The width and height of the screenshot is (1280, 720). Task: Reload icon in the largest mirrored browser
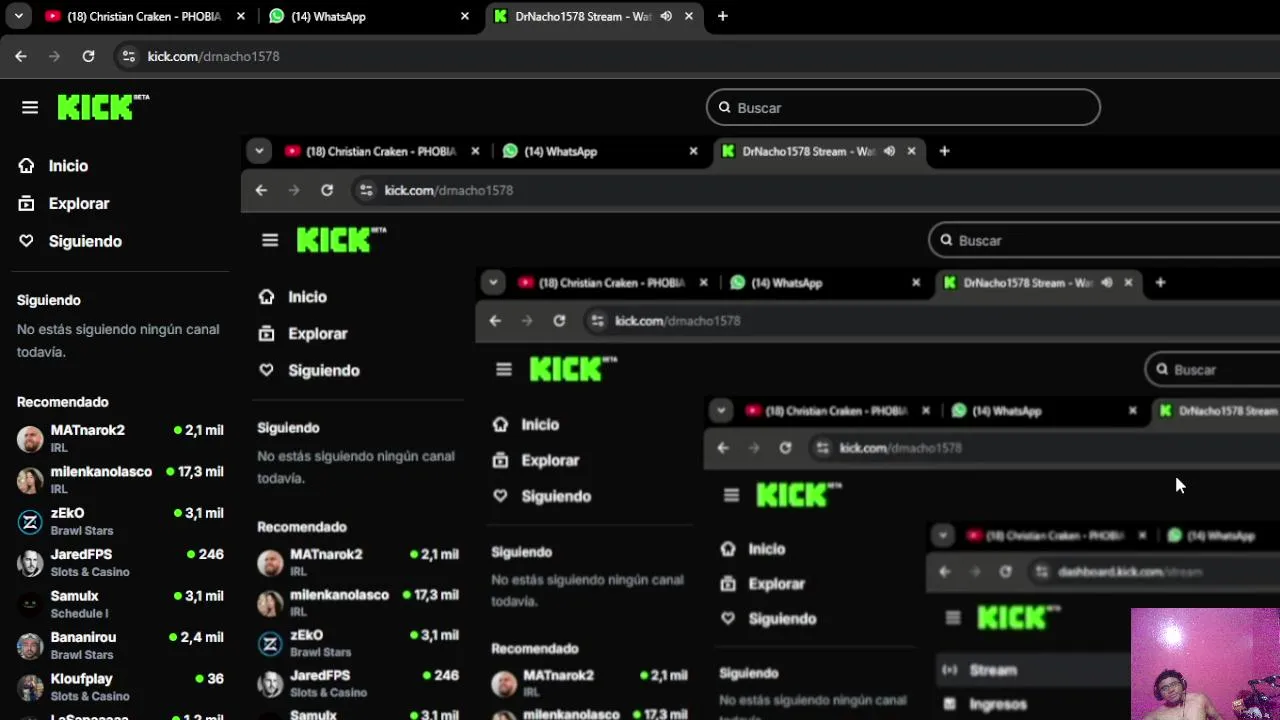point(327,190)
